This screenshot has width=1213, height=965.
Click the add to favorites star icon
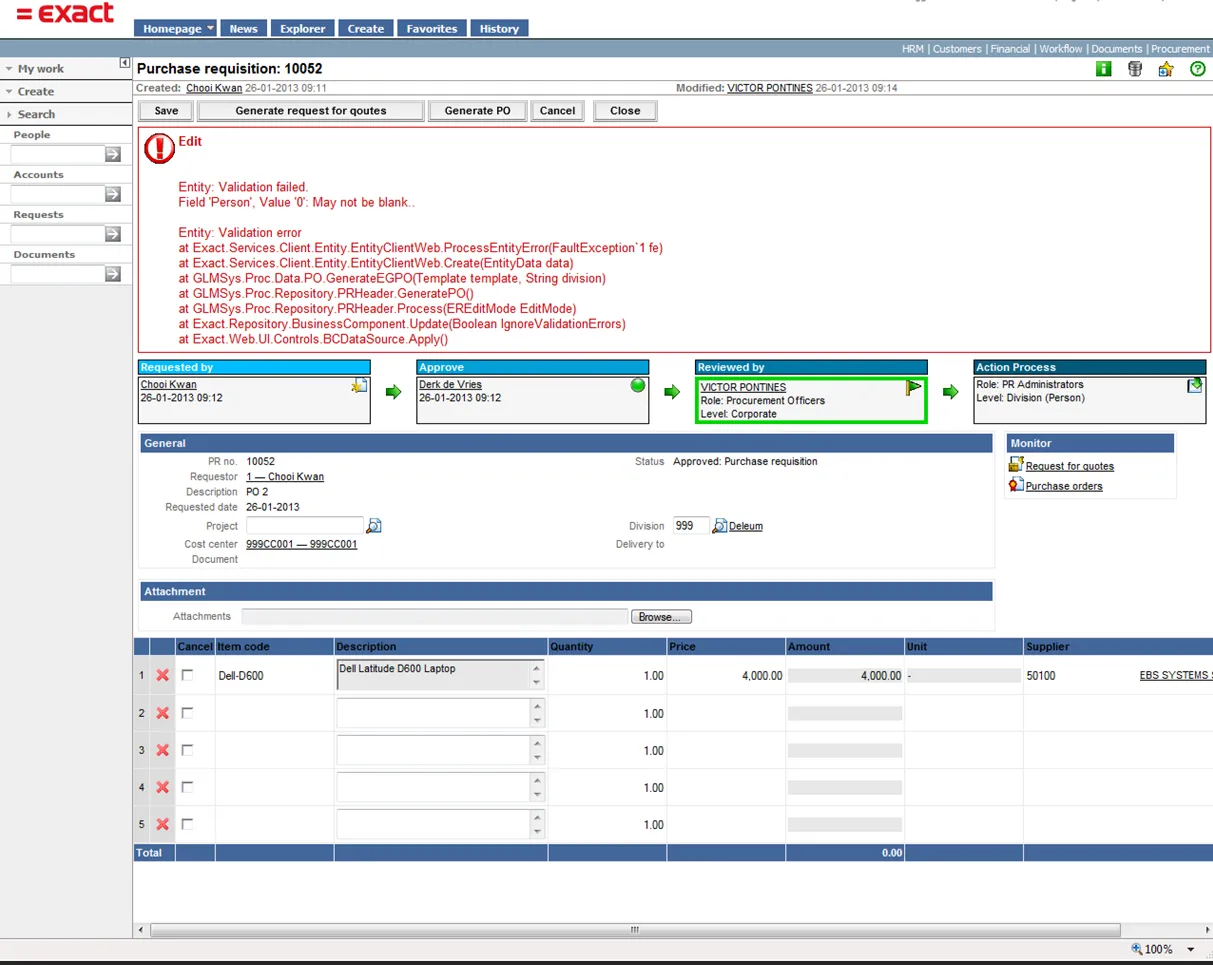(x=1165, y=69)
